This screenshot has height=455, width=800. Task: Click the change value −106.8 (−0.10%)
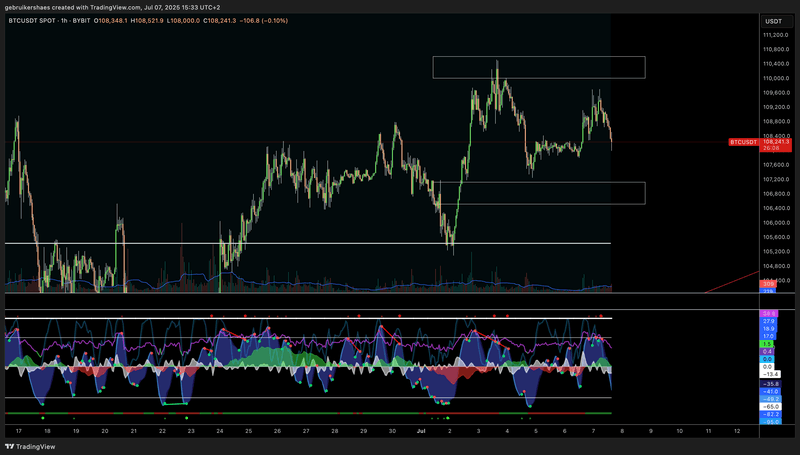pyautogui.click(x=264, y=21)
